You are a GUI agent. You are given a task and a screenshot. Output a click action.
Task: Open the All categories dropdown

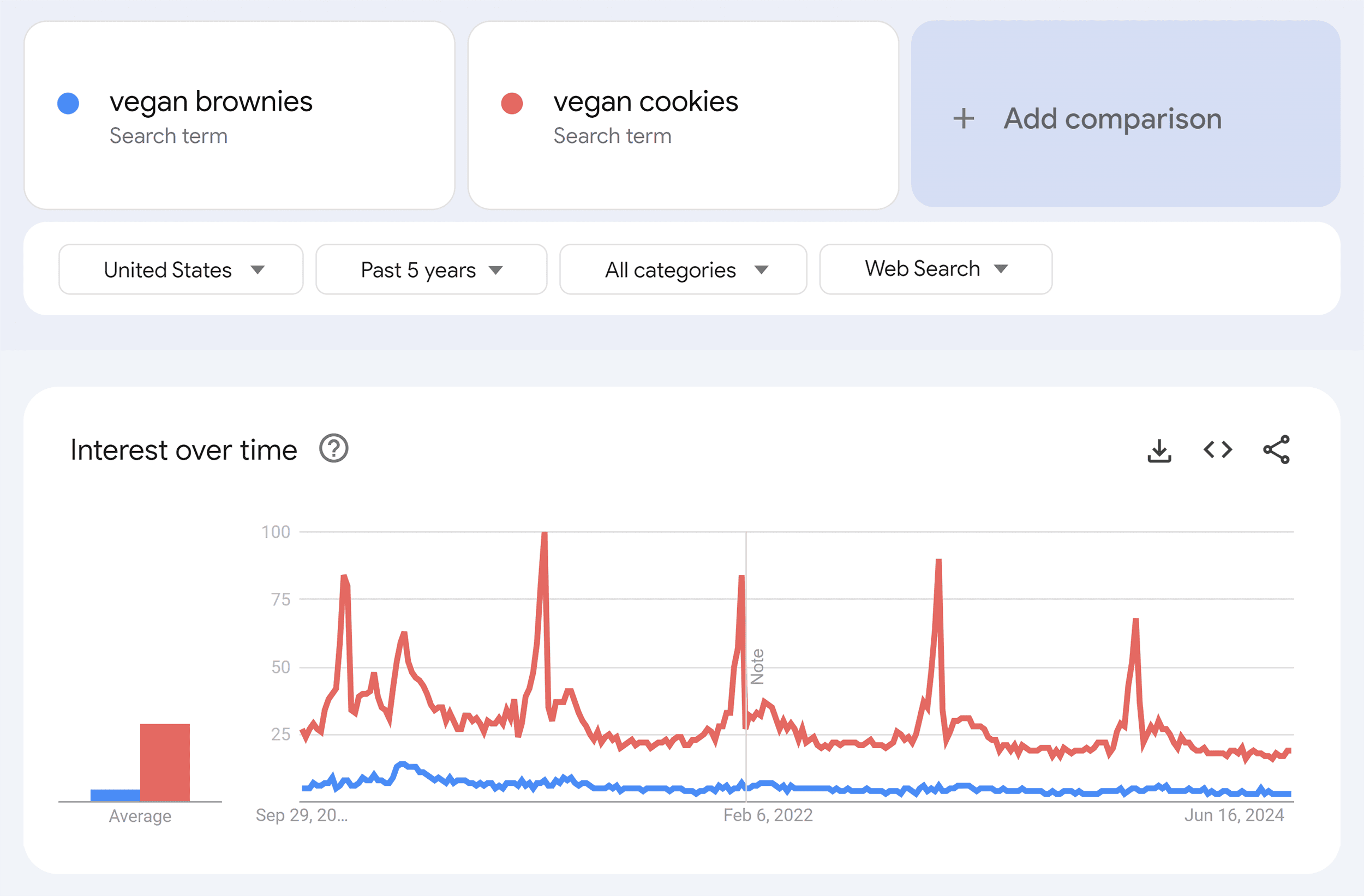coord(683,269)
